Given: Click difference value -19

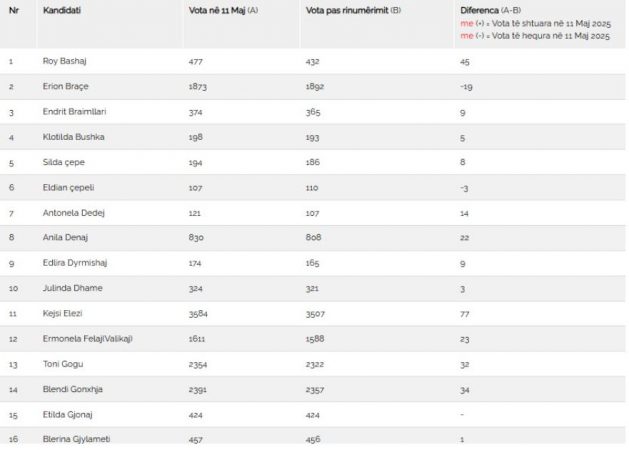Looking at the screenshot, I should [466, 87].
